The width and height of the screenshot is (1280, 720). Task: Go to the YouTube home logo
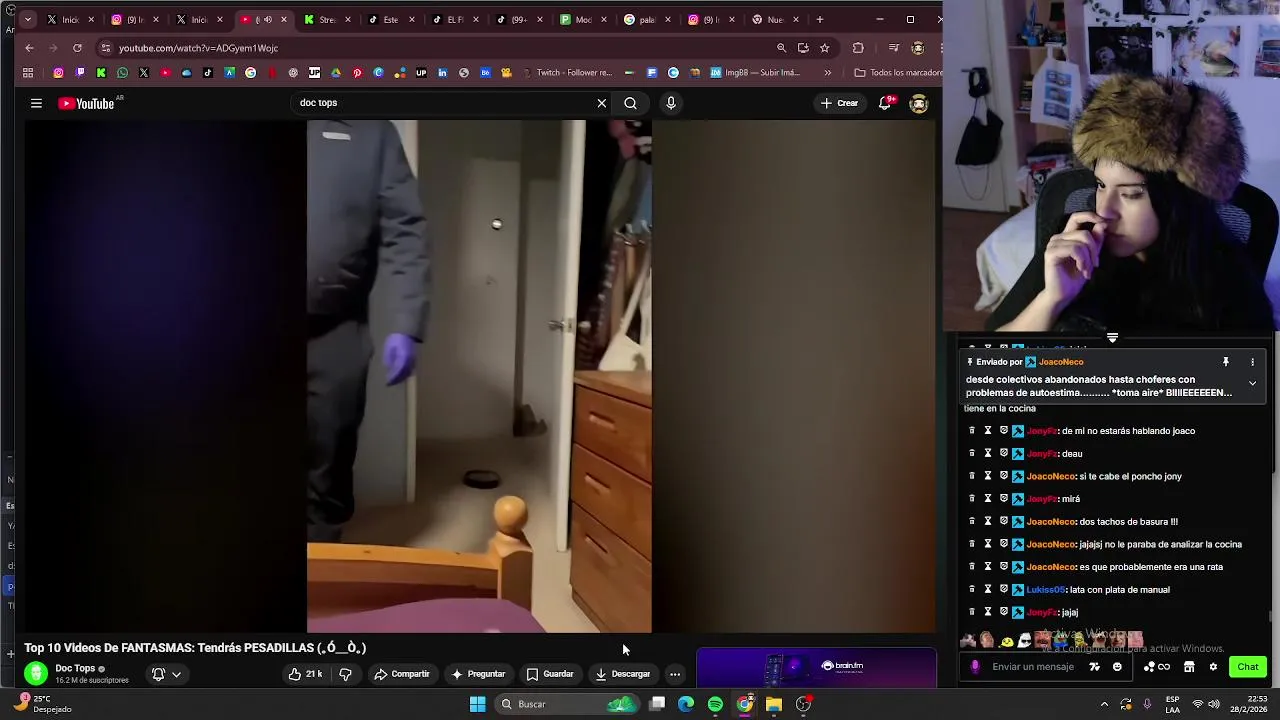pos(86,103)
